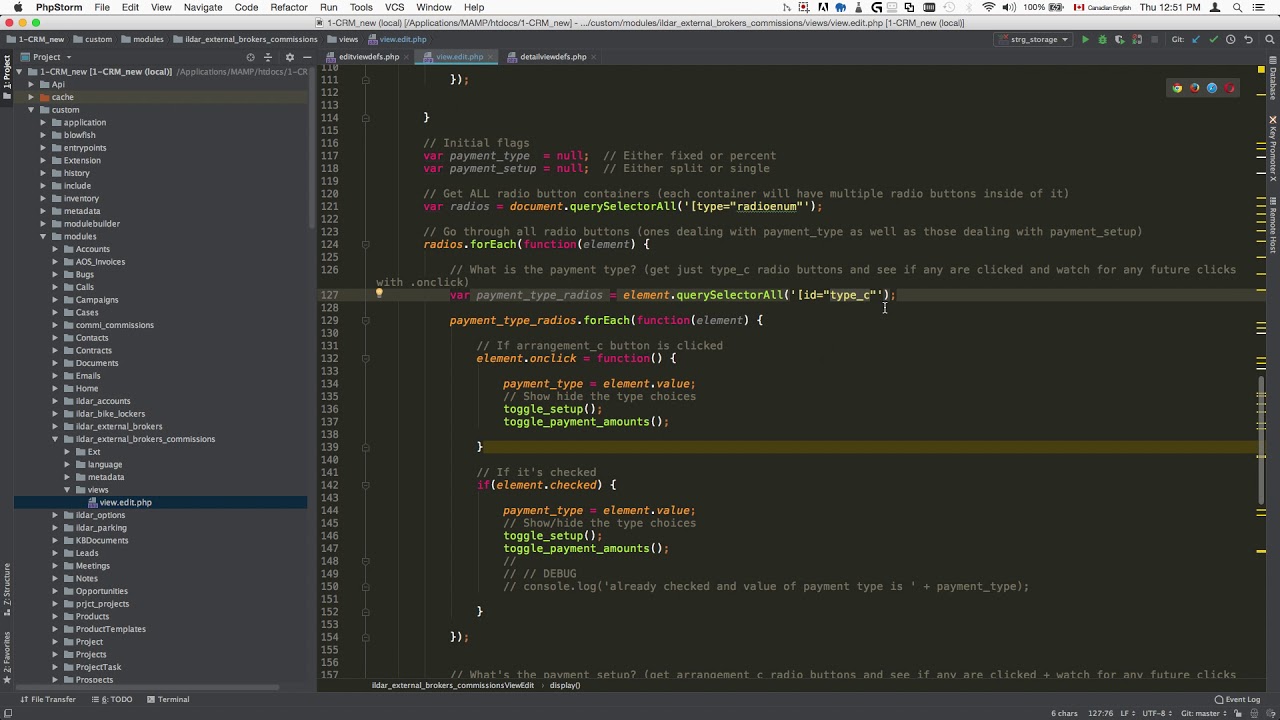Viewport: 1280px width, 720px height.
Task: Open Git history clock icon
Action: [1230, 40]
